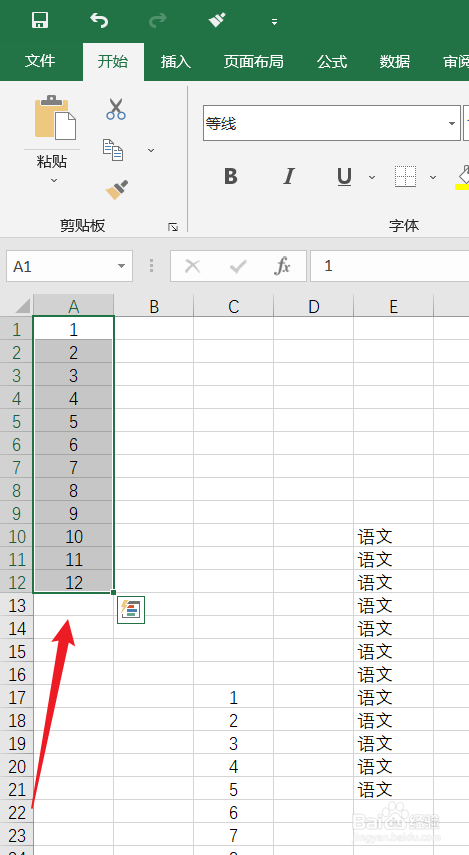Select column A header
The image size is (469, 855).
click(x=74, y=306)
